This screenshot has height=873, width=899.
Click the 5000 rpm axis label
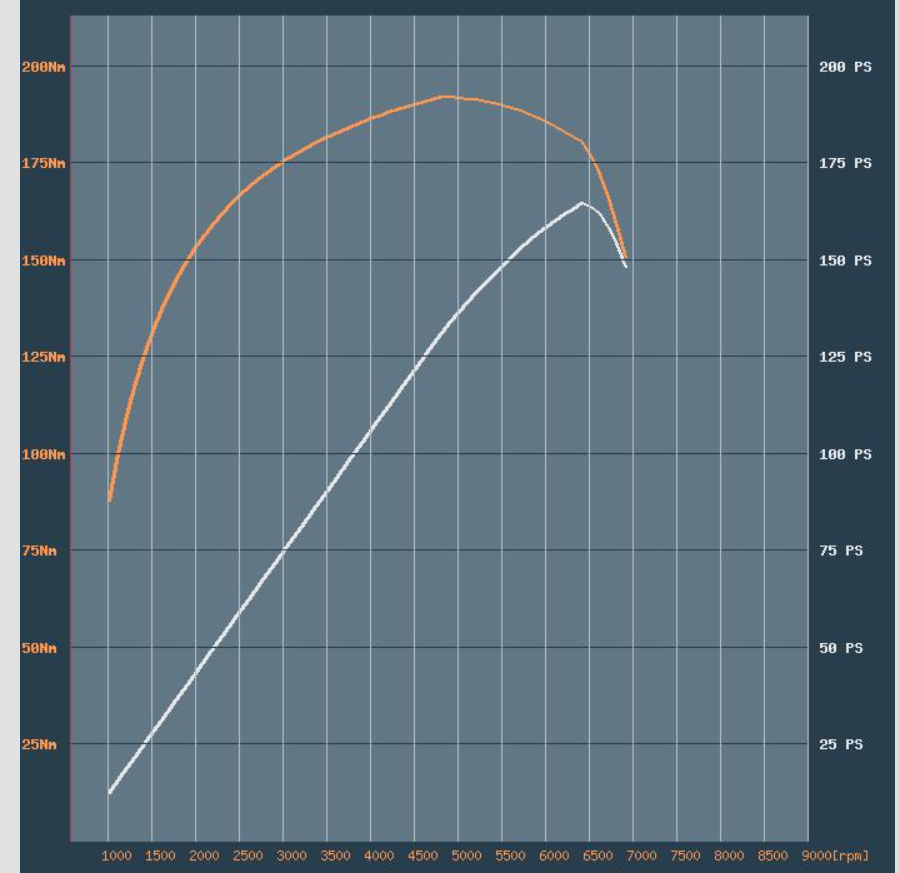tap(466, 856)
